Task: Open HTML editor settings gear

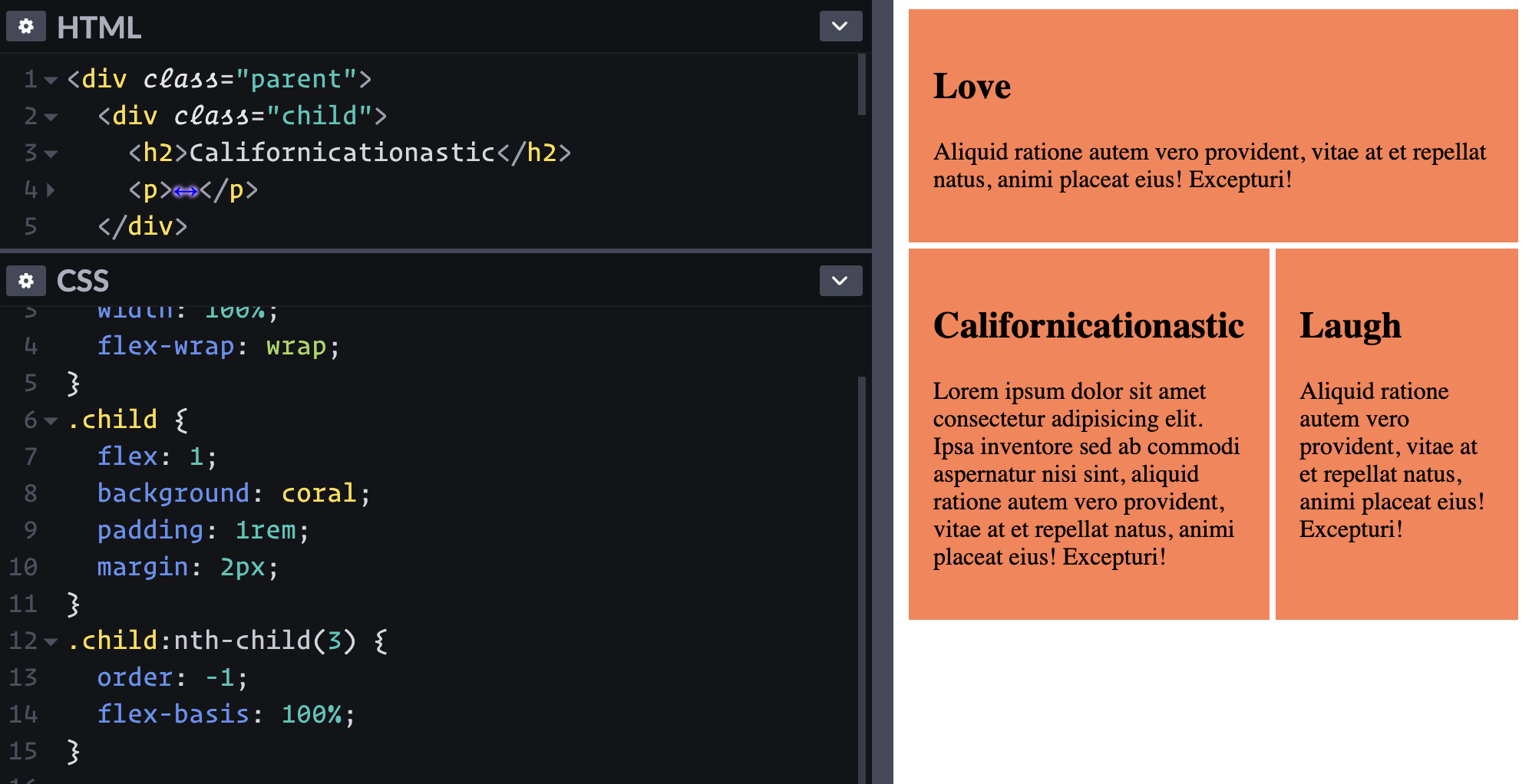Action: pyautogui.click(x=26, y=27)
